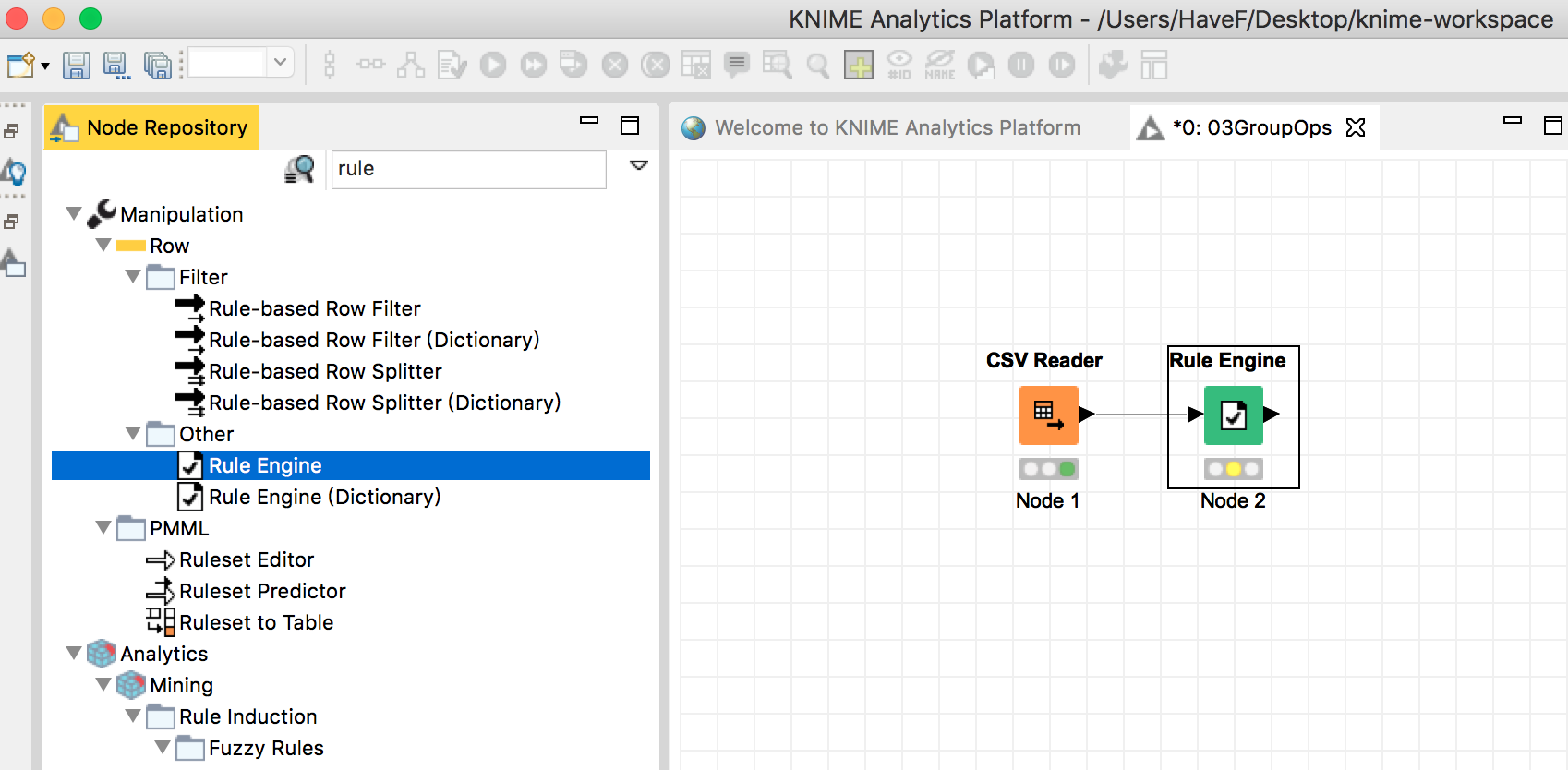Collapse the Analytics tree category
1568x770 pixels.
coord(74,653)
